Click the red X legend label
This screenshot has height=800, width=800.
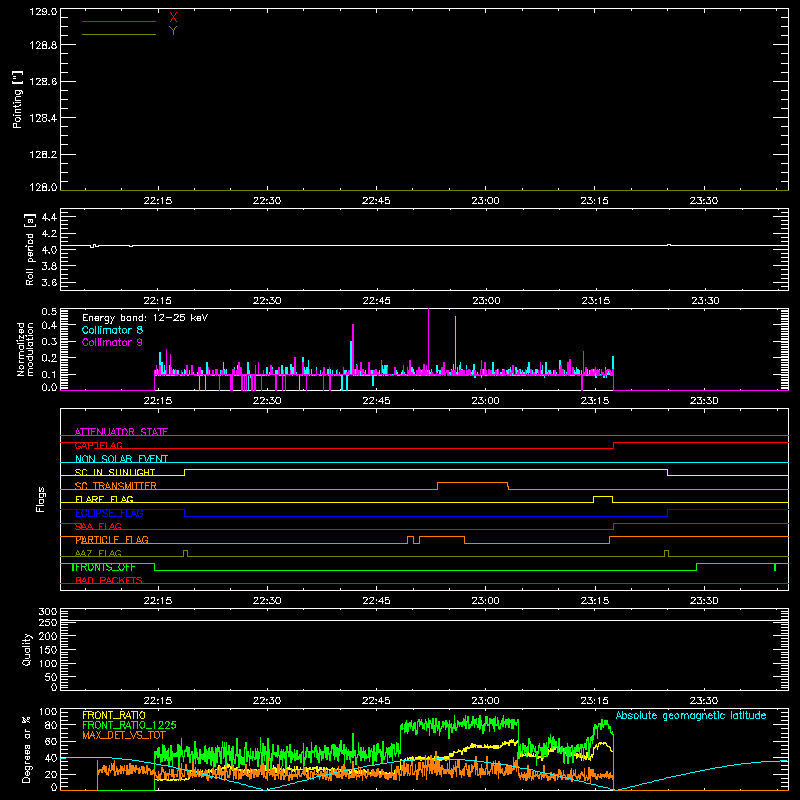173,18
